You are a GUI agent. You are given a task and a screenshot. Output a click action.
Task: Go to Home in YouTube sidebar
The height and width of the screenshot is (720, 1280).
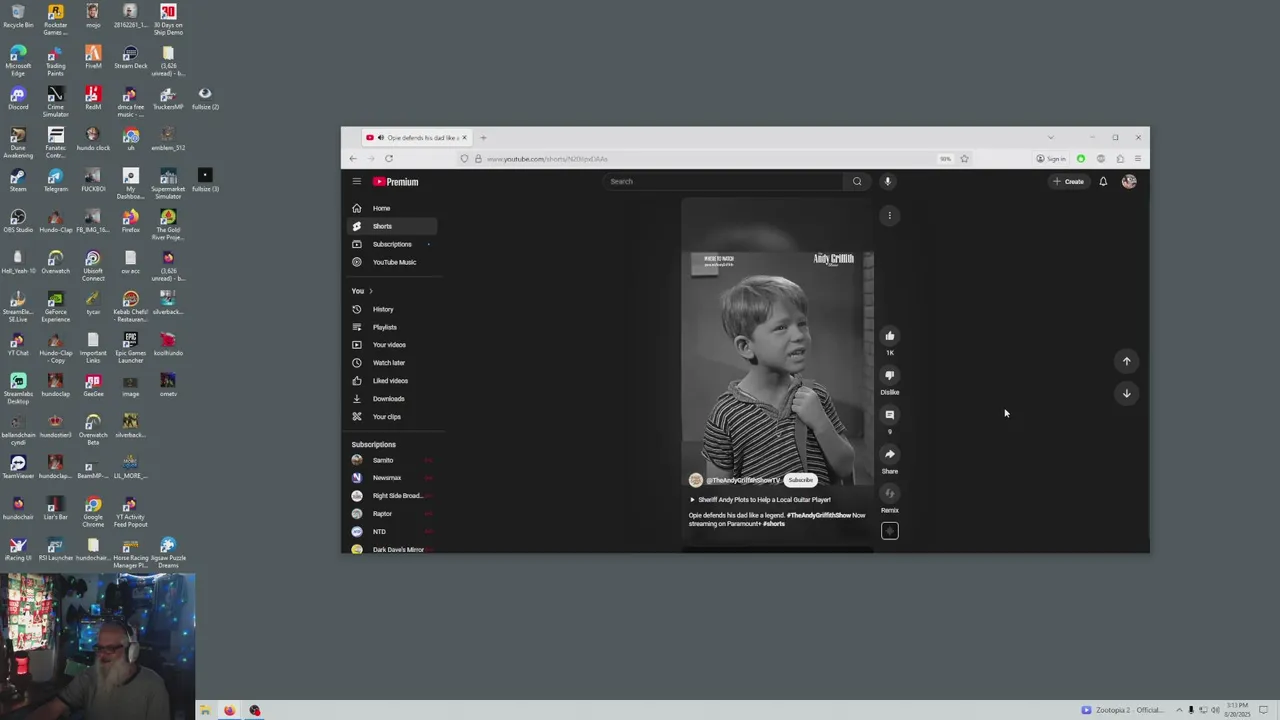click(392, 208)
